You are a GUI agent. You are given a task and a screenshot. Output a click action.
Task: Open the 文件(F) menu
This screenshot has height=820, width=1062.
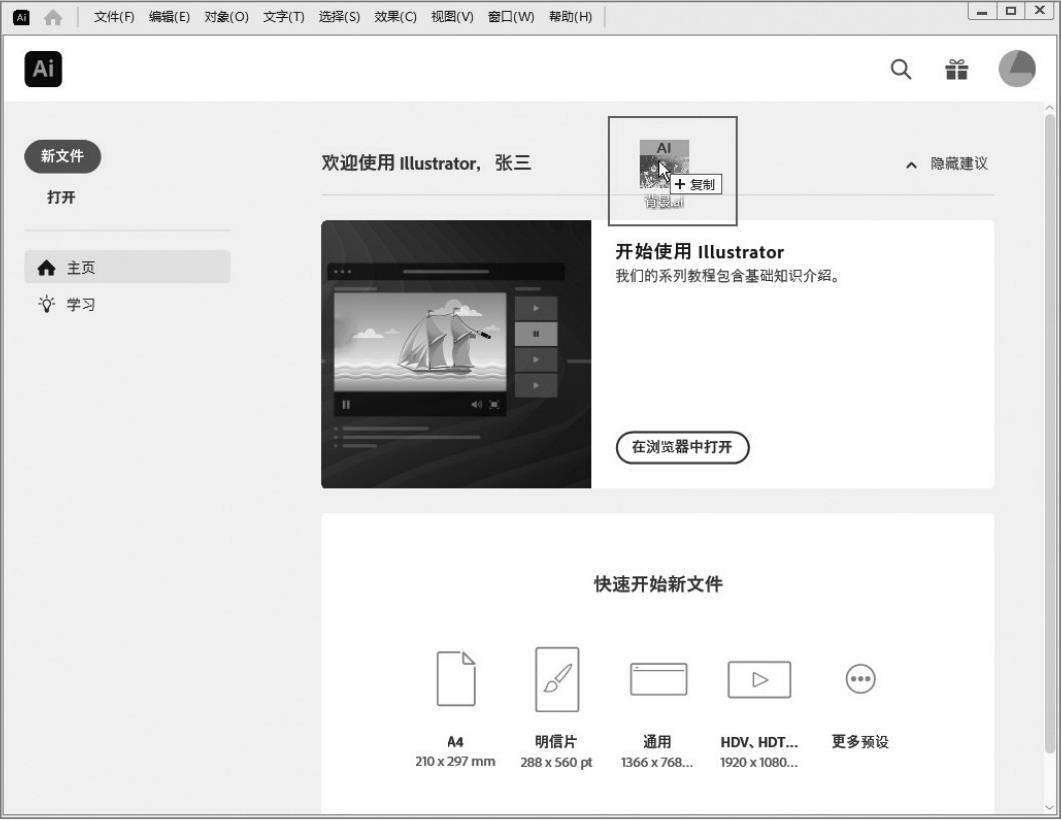(x=114, y=17)
